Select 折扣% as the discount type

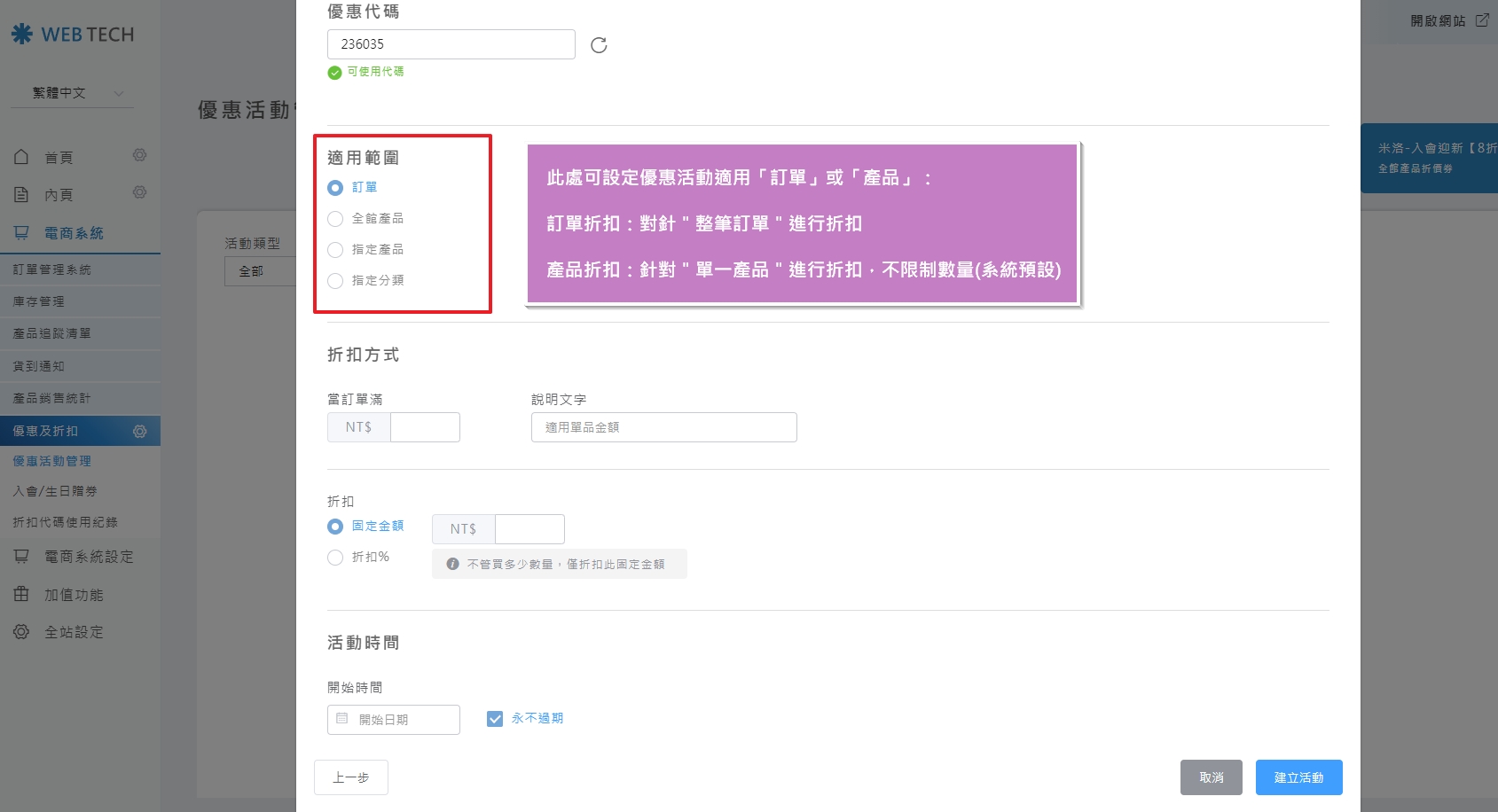point(335,558)
